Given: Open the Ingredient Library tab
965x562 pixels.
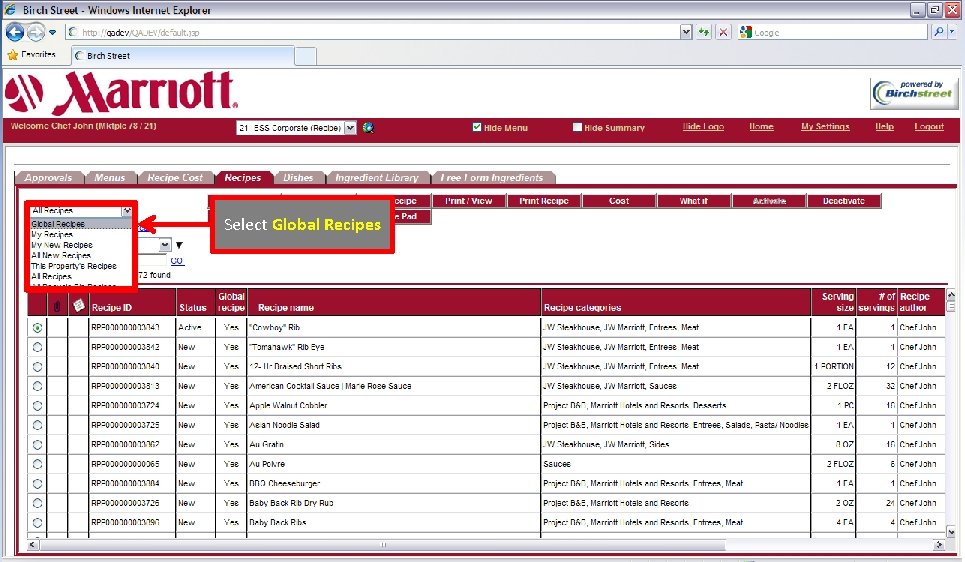Looking at the screenshot, I should point(377,177).
